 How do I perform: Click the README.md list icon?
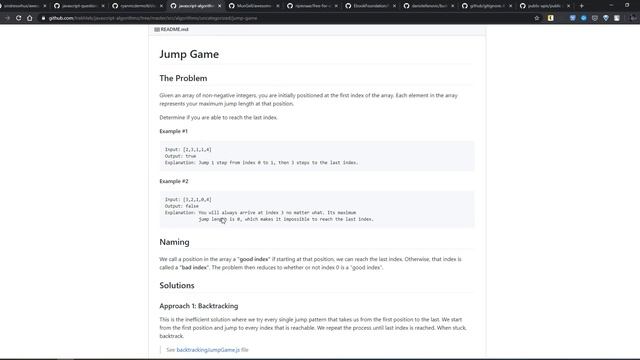[157, 29]
